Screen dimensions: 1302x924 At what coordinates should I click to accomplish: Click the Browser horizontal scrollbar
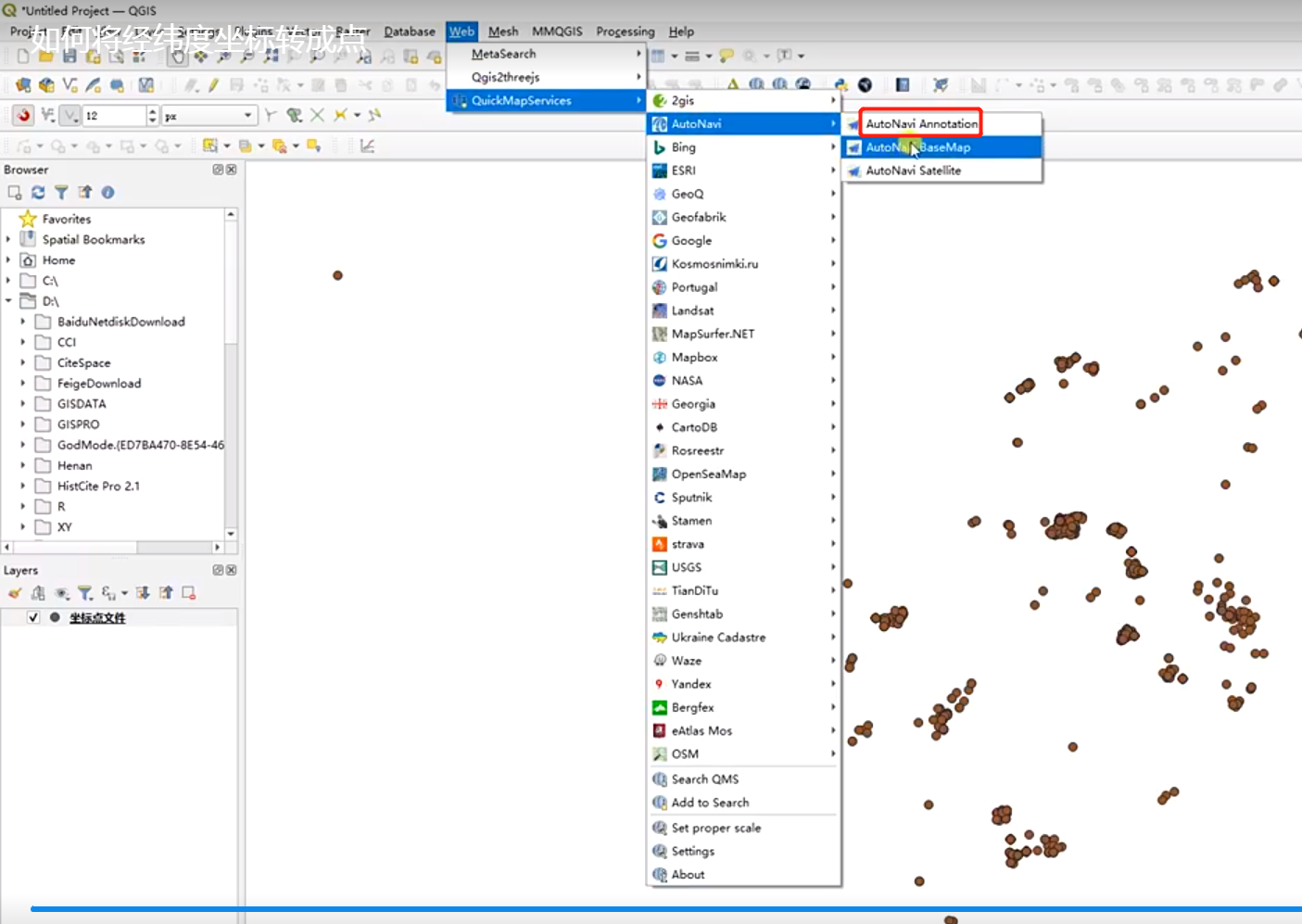pyautogui.click(x=111, y=548)
